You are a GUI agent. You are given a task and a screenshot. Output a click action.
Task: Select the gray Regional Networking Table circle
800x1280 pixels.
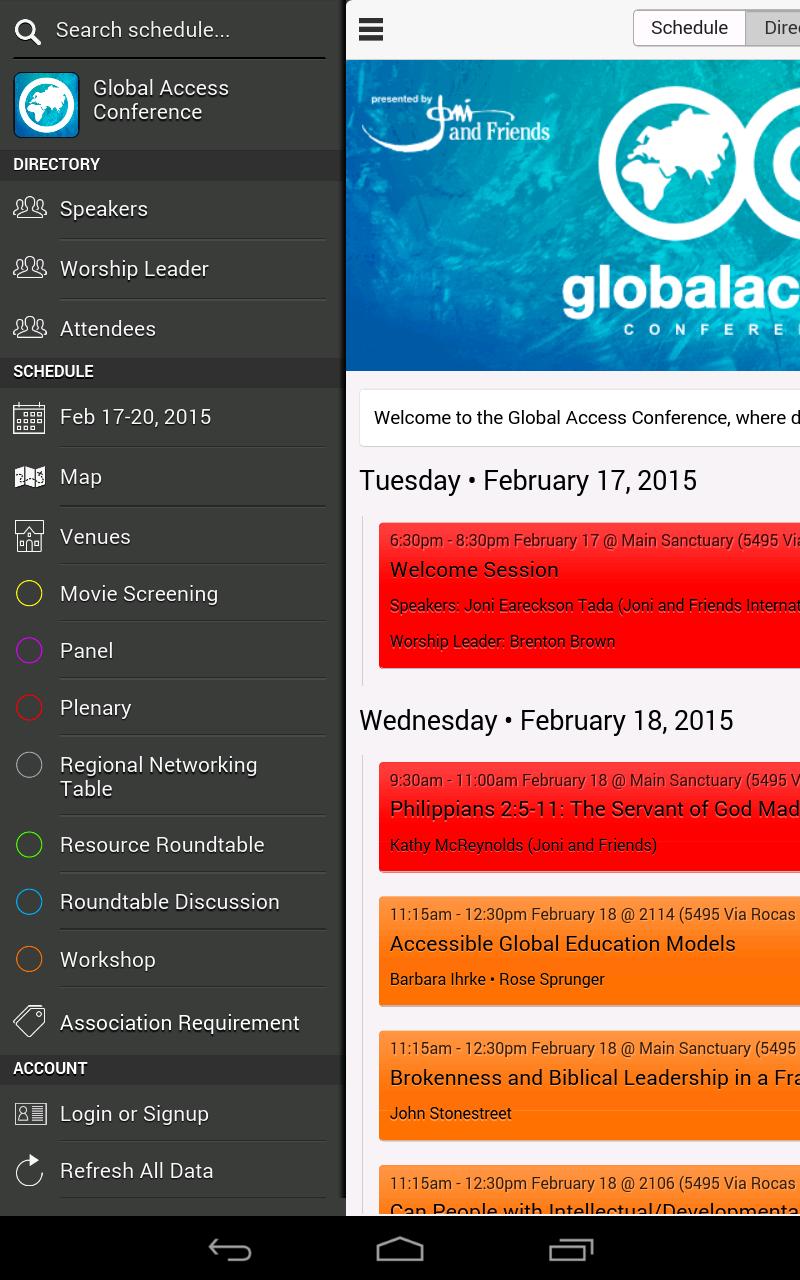29,765
